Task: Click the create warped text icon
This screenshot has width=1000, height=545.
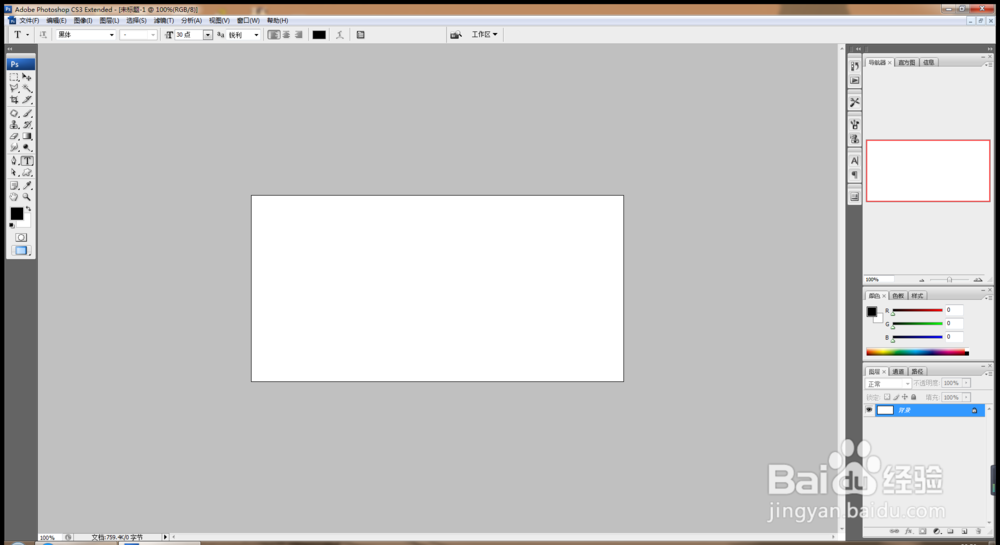Action: [x=340, y=35]
